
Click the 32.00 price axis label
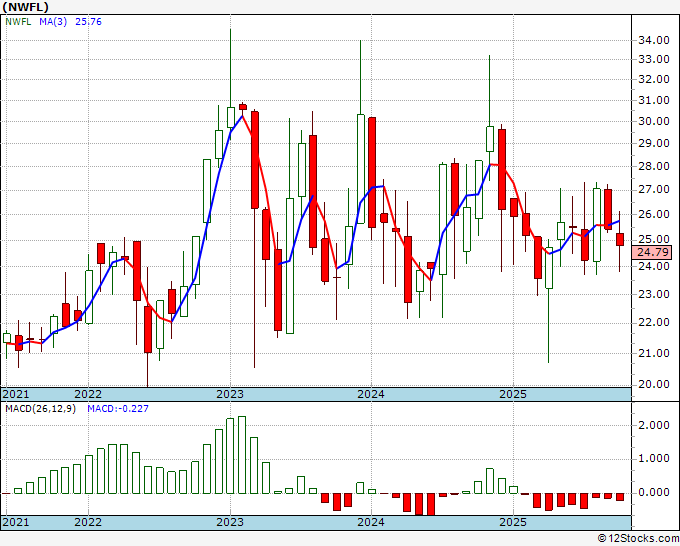654,79
